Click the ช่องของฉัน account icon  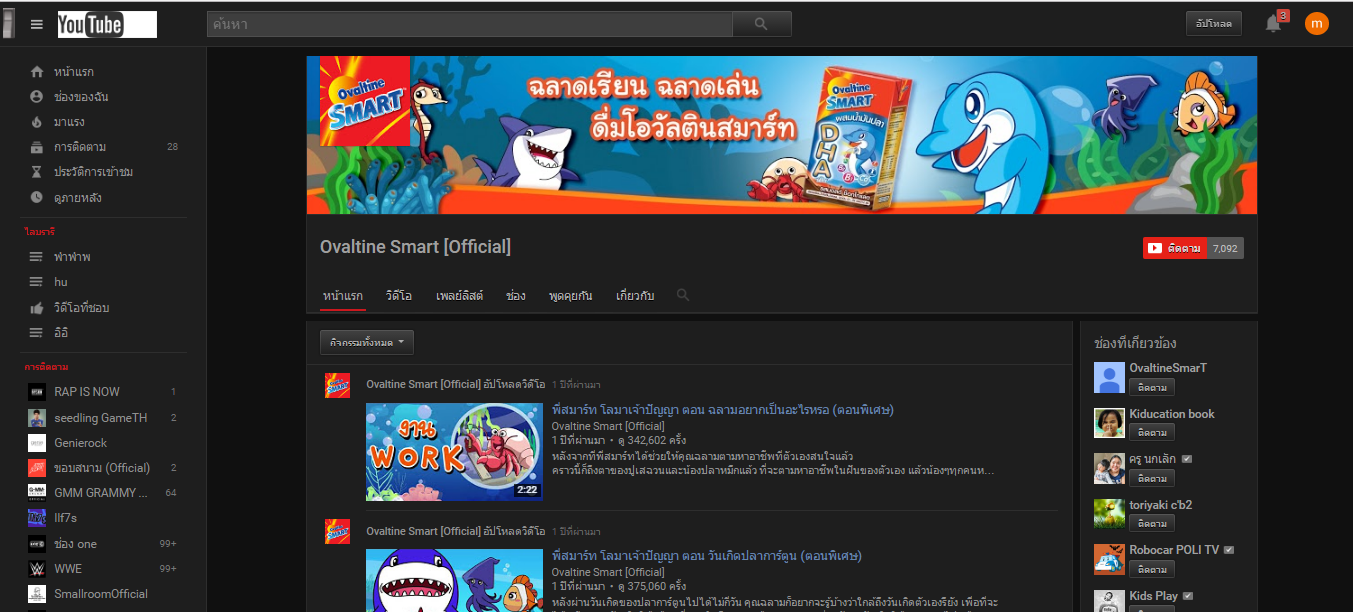coord(37,97)
